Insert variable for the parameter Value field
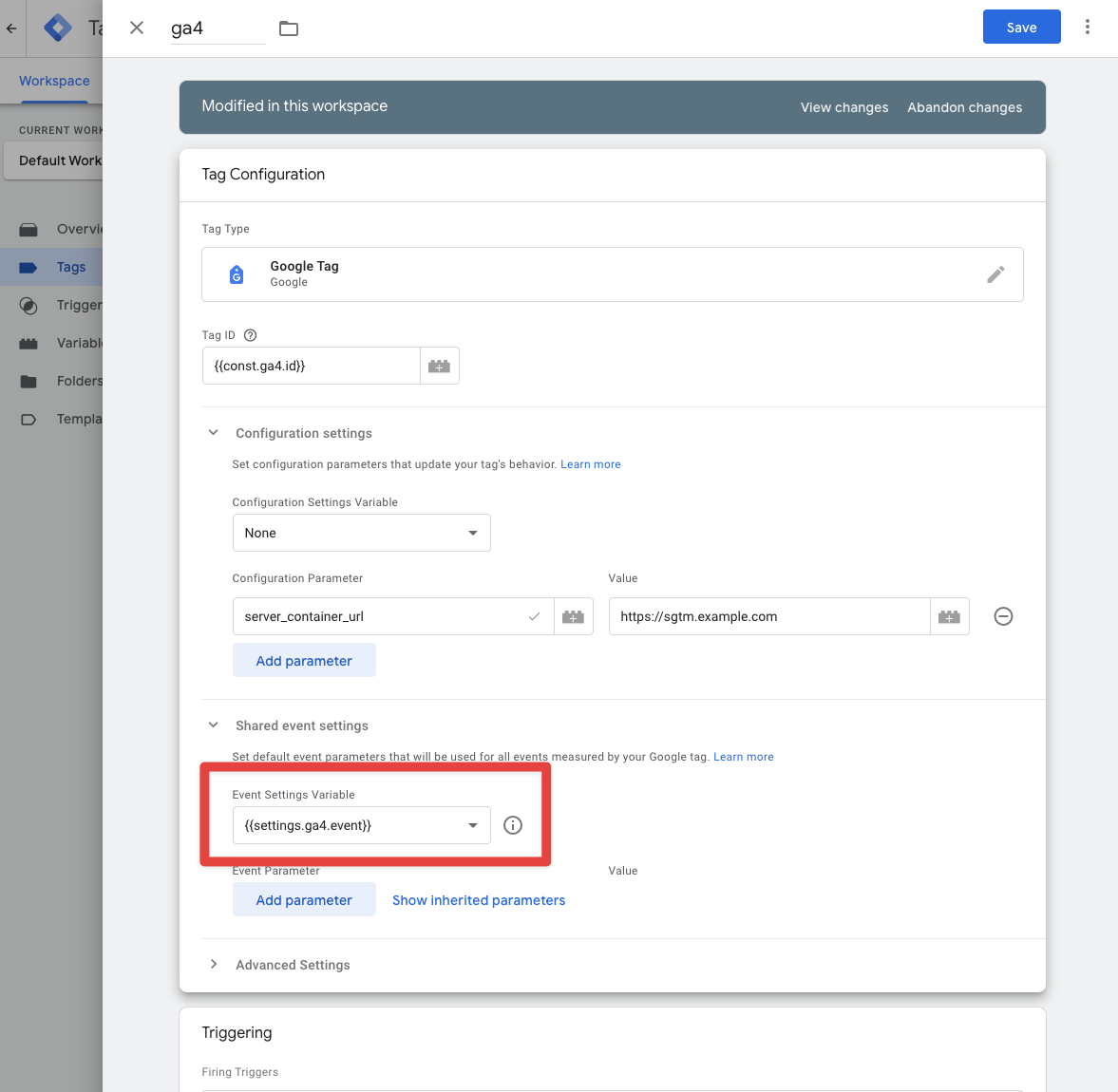The image size is (1118, 1092). 949,616
